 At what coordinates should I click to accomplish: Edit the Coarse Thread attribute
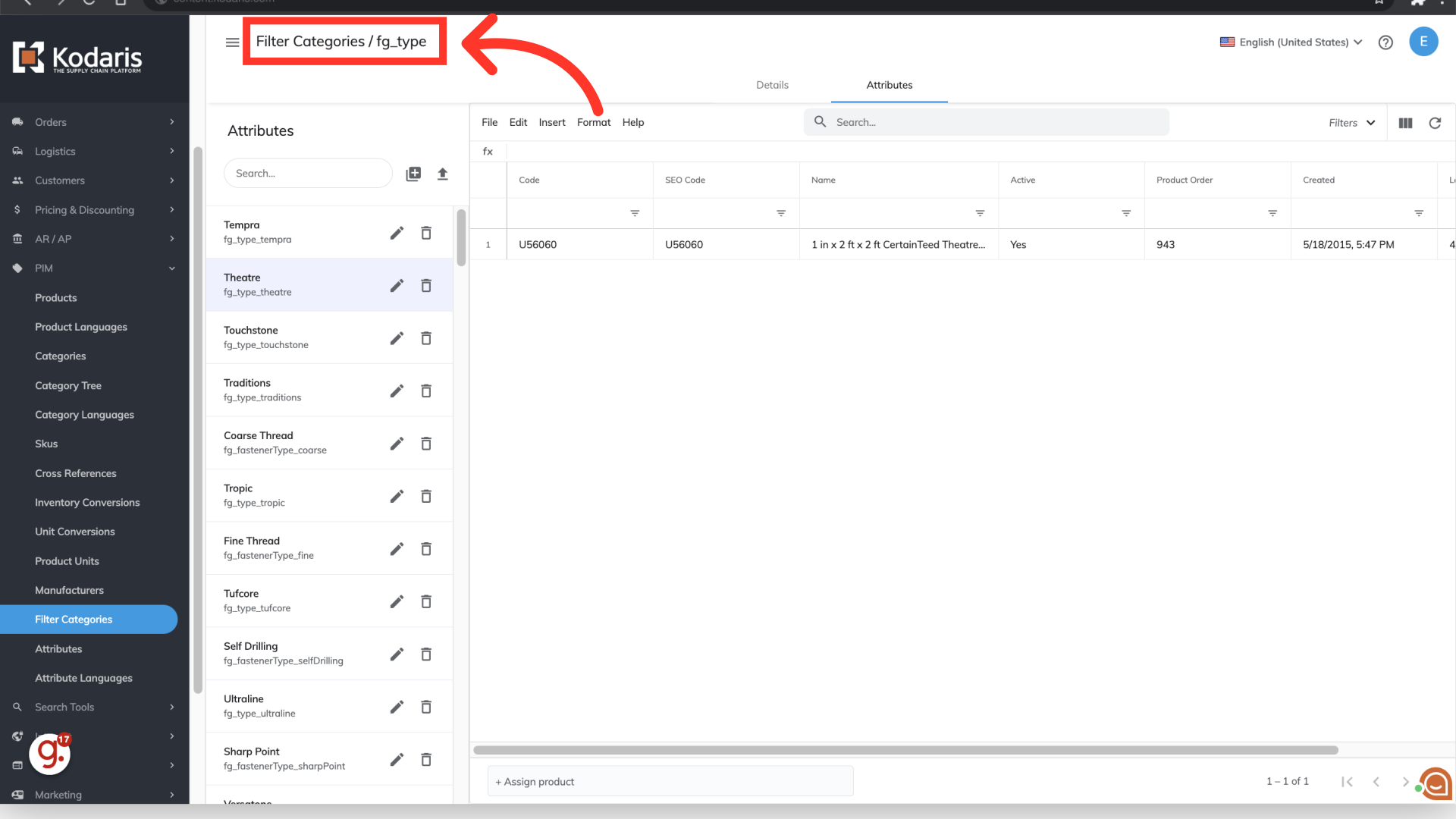(x=397, y=444)
